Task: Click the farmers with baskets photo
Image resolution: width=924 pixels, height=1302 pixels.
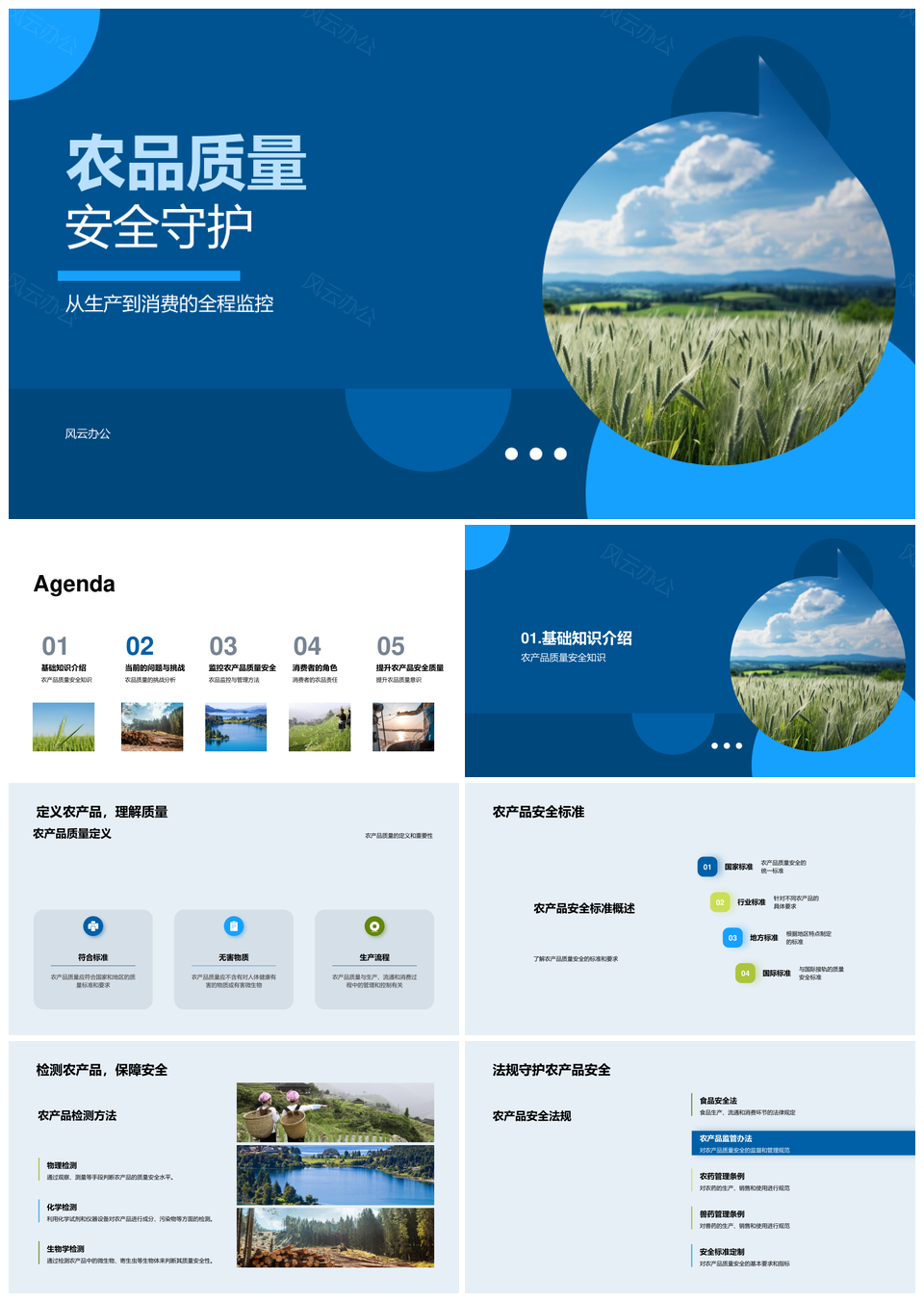Action: coord(335,1112)
